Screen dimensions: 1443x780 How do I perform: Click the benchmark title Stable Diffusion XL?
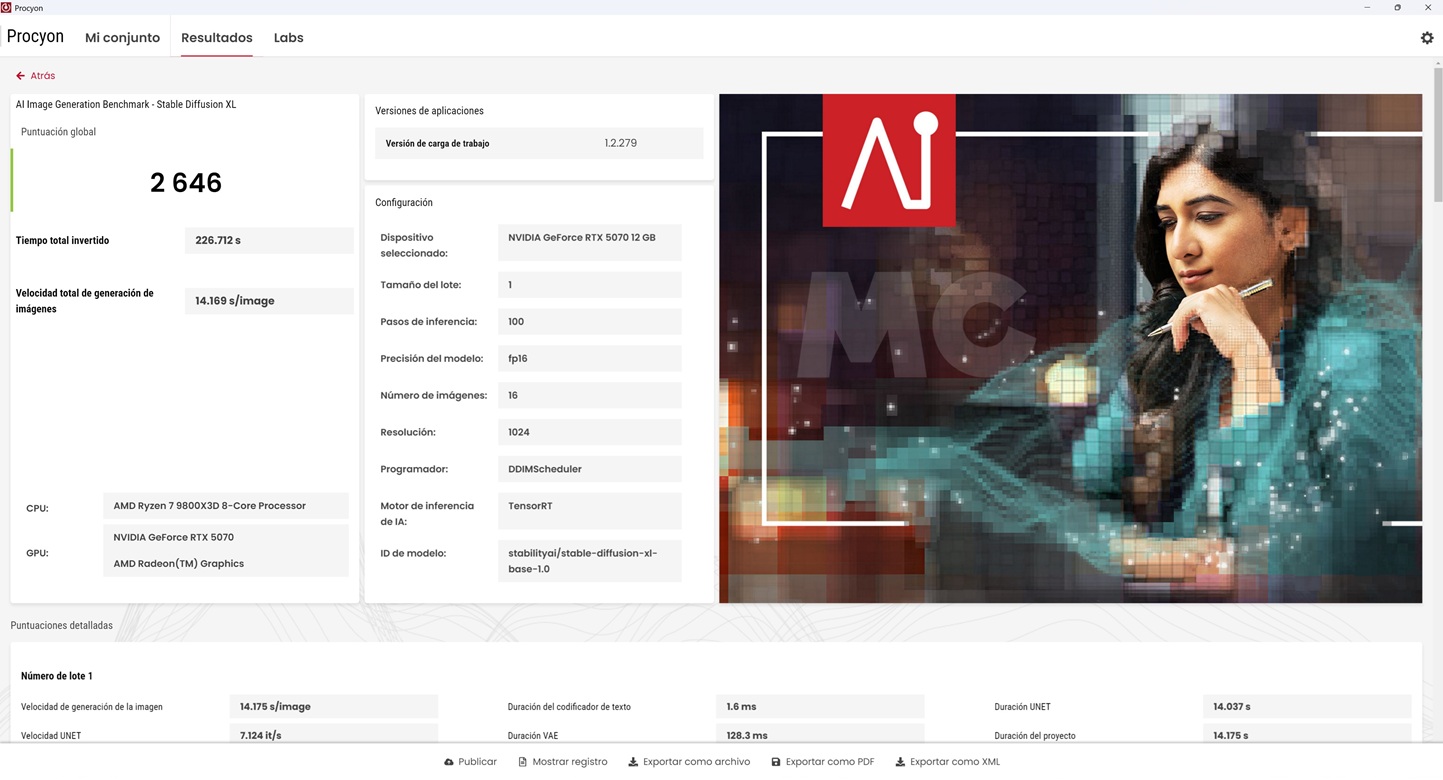point(126,105)
